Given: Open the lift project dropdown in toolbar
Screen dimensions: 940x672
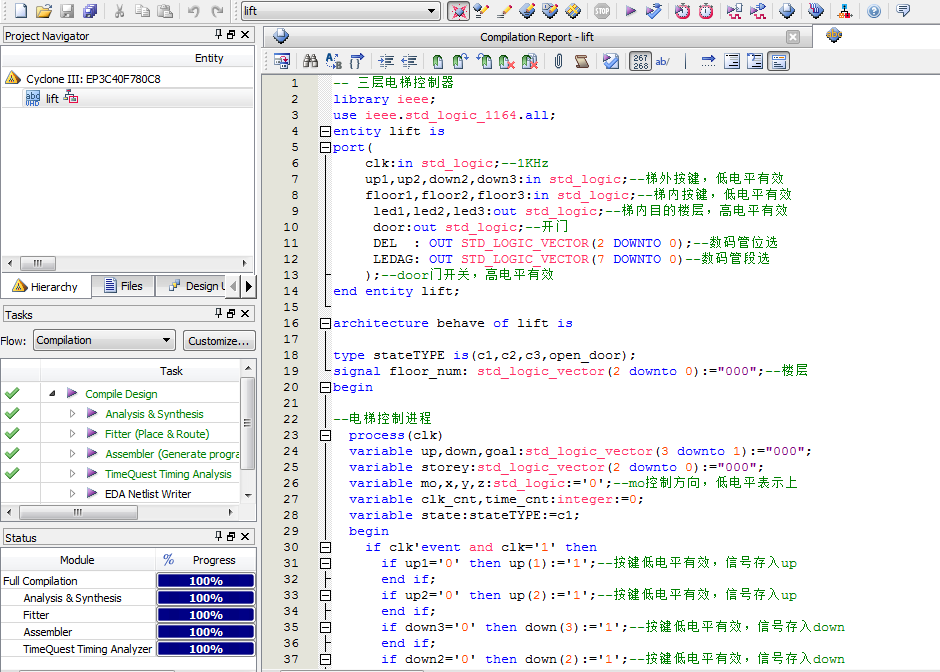Looking at the screenshot, I should click(x=432, y=11).
